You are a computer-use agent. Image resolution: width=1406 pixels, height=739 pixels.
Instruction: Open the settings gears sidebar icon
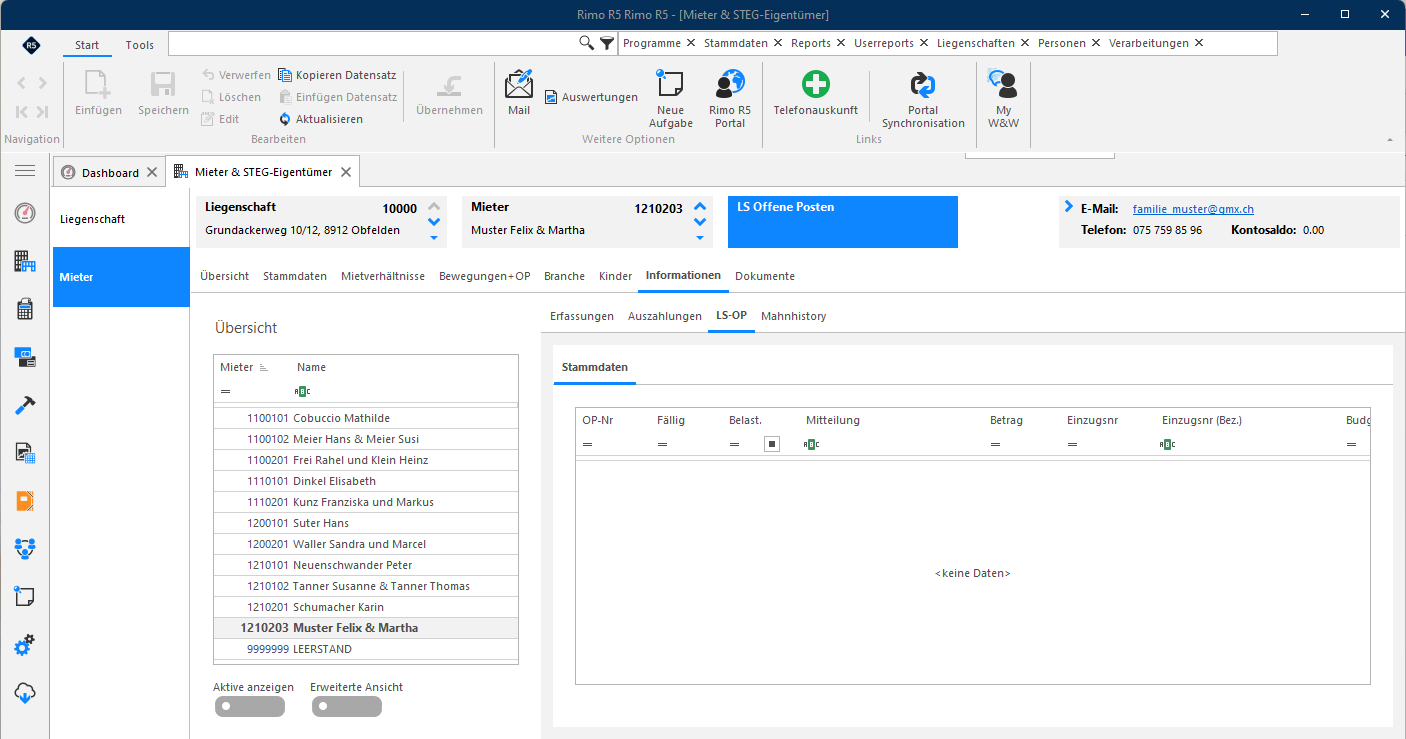pyautogui.click(x=25, y=645)
